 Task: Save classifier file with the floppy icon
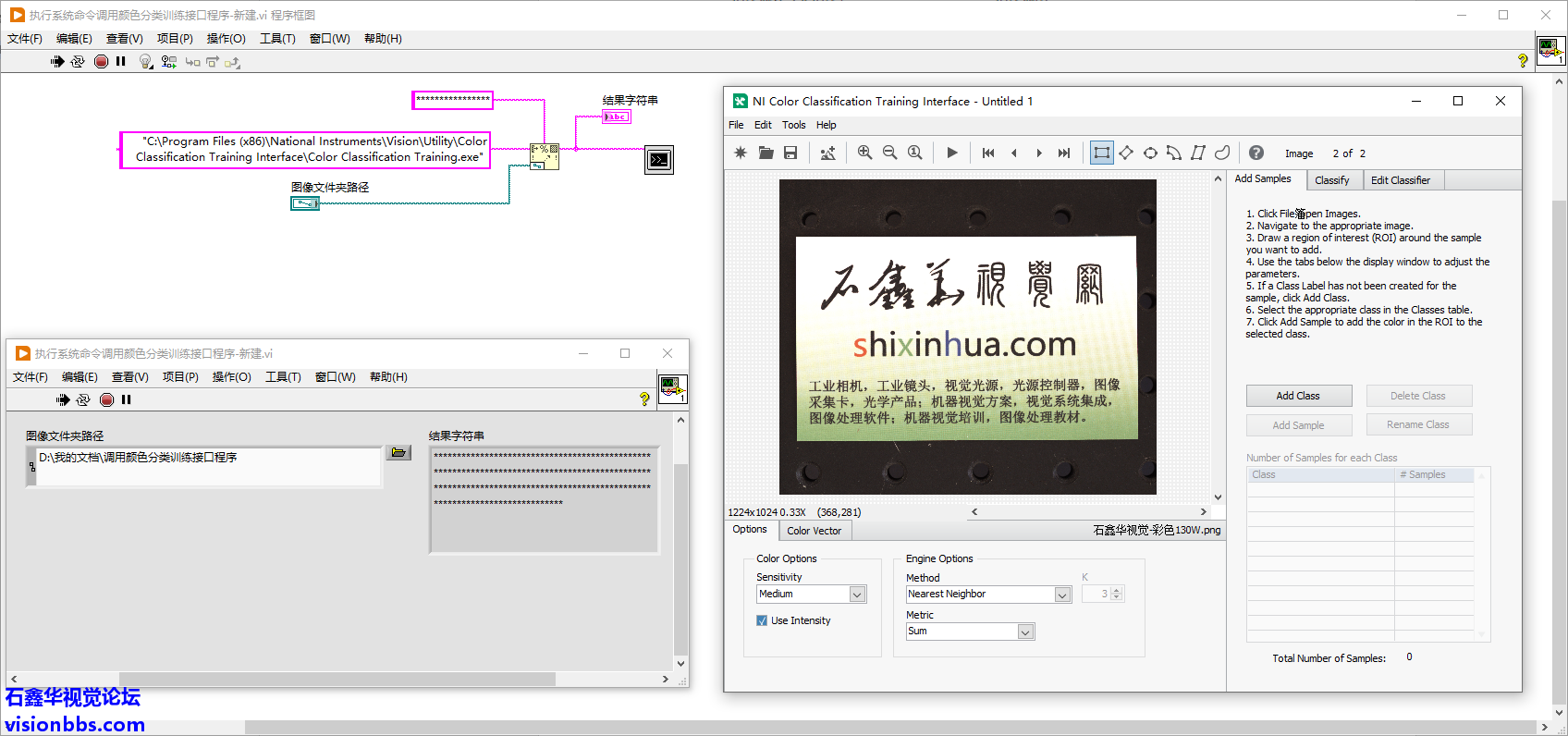(x=790, y=153)
